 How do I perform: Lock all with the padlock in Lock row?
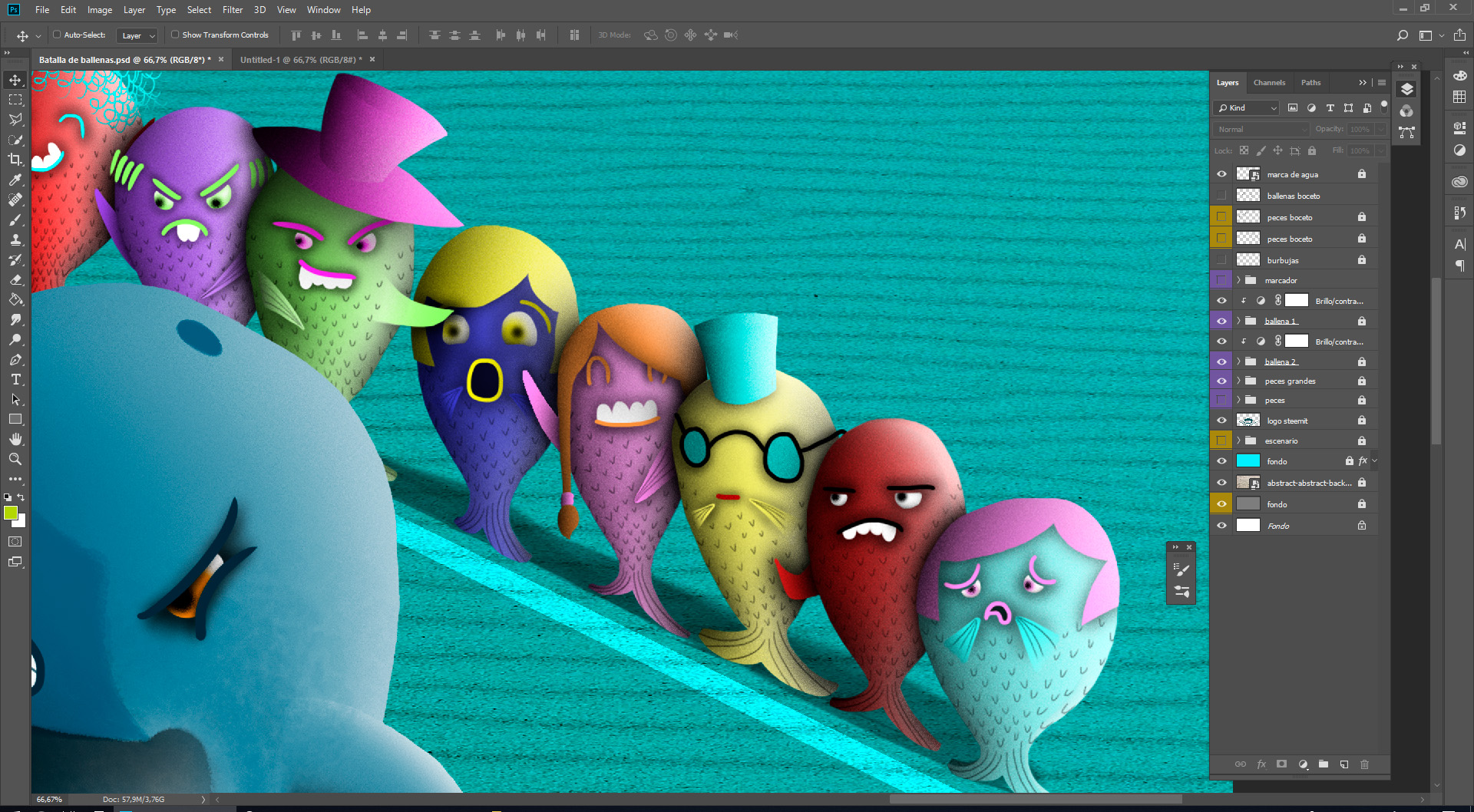tap(1312, 150)
